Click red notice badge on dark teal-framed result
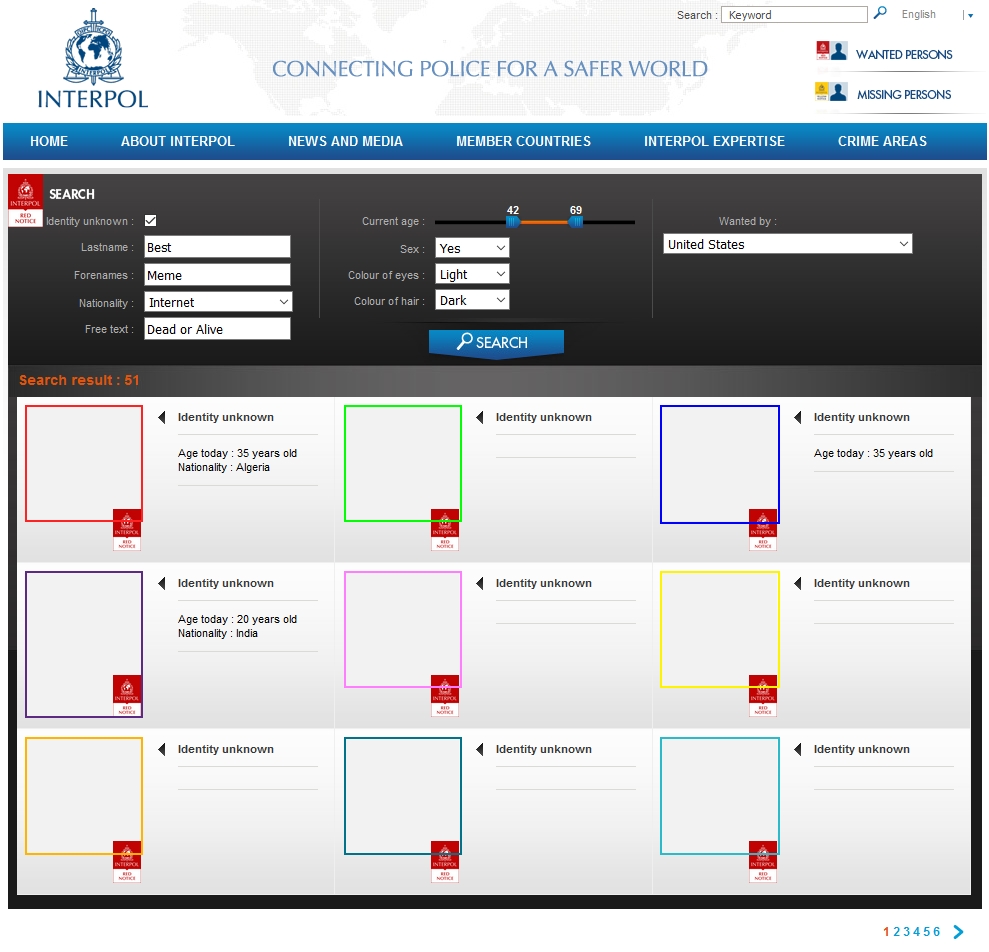989x952 pixels. point(445,861)
